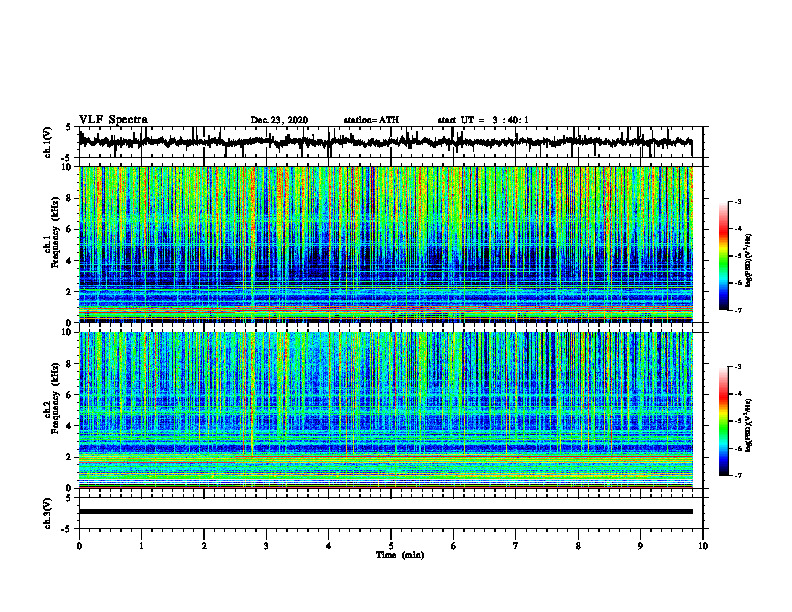Click time axis tick label "4"
Screen dimensions: 792x612
(329, 546)
